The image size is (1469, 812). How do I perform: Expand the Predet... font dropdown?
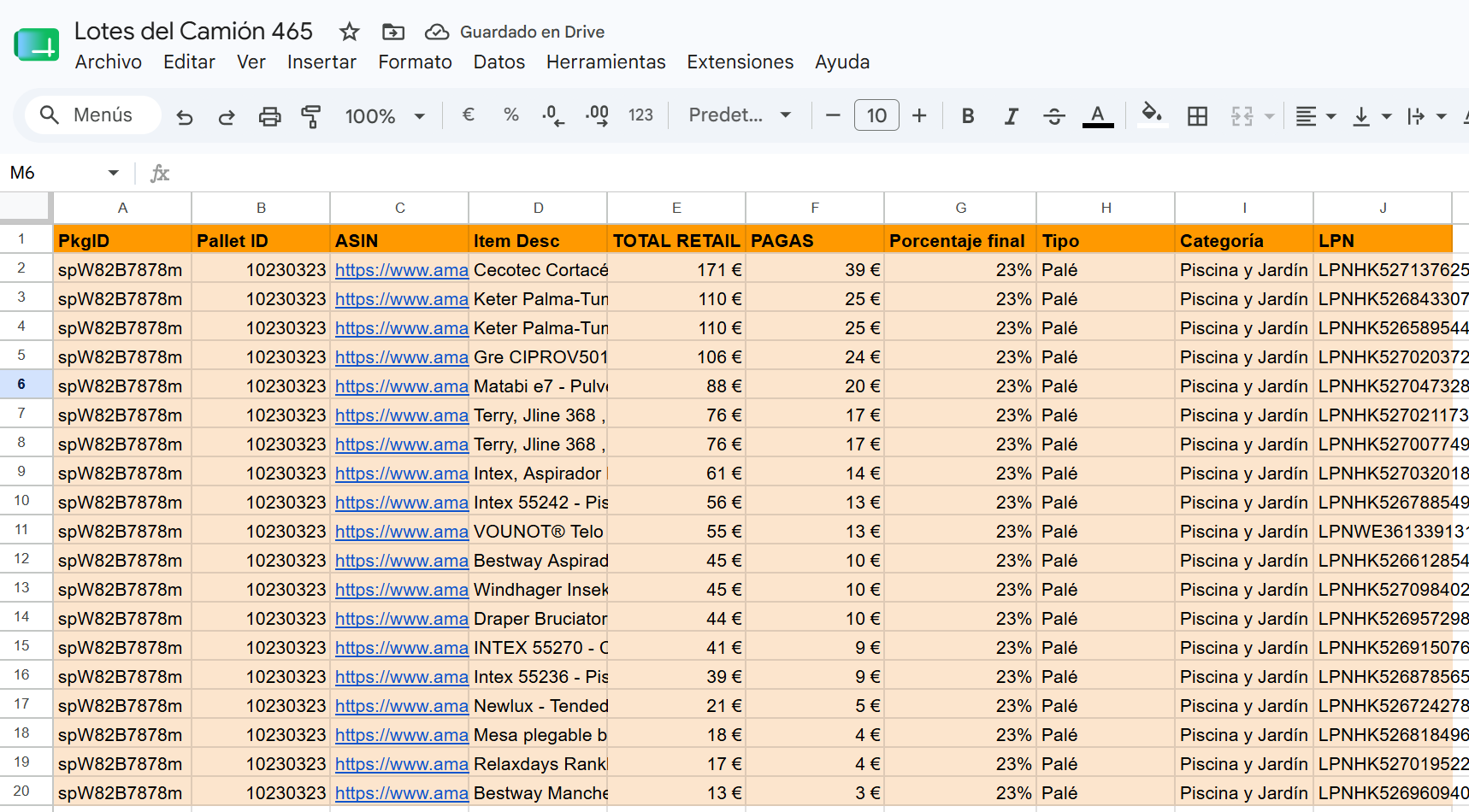pyautogui.click(x=740, y=115)
